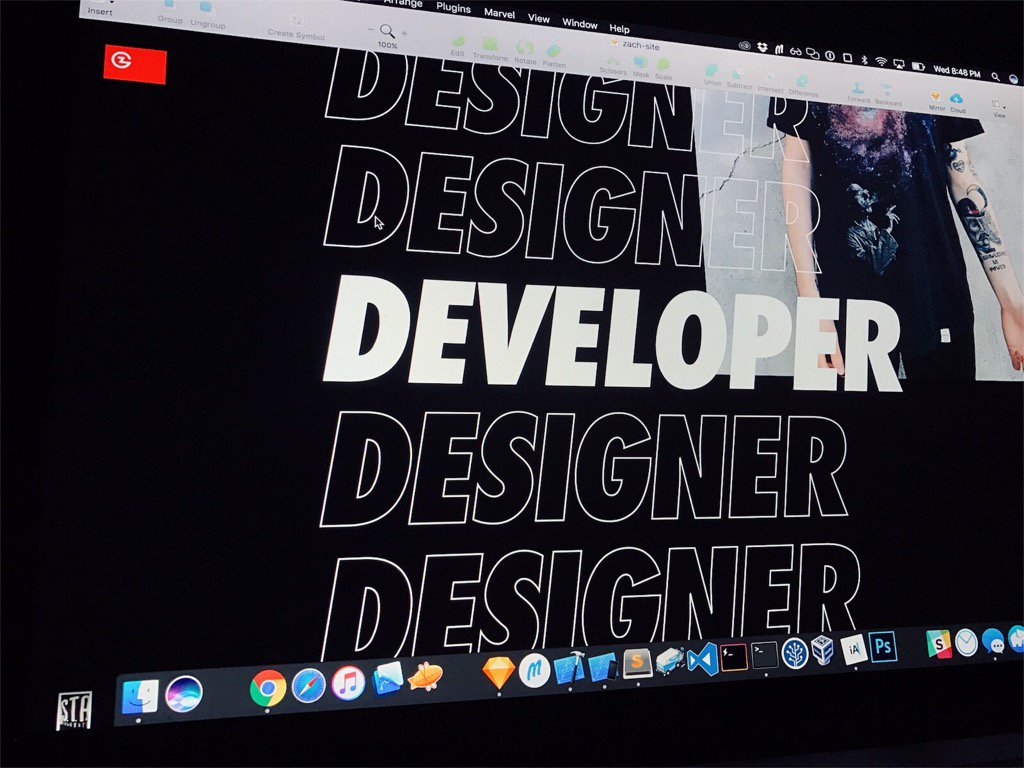
Task: Open Marvel app from the Dock
Action: click(534, 669)
